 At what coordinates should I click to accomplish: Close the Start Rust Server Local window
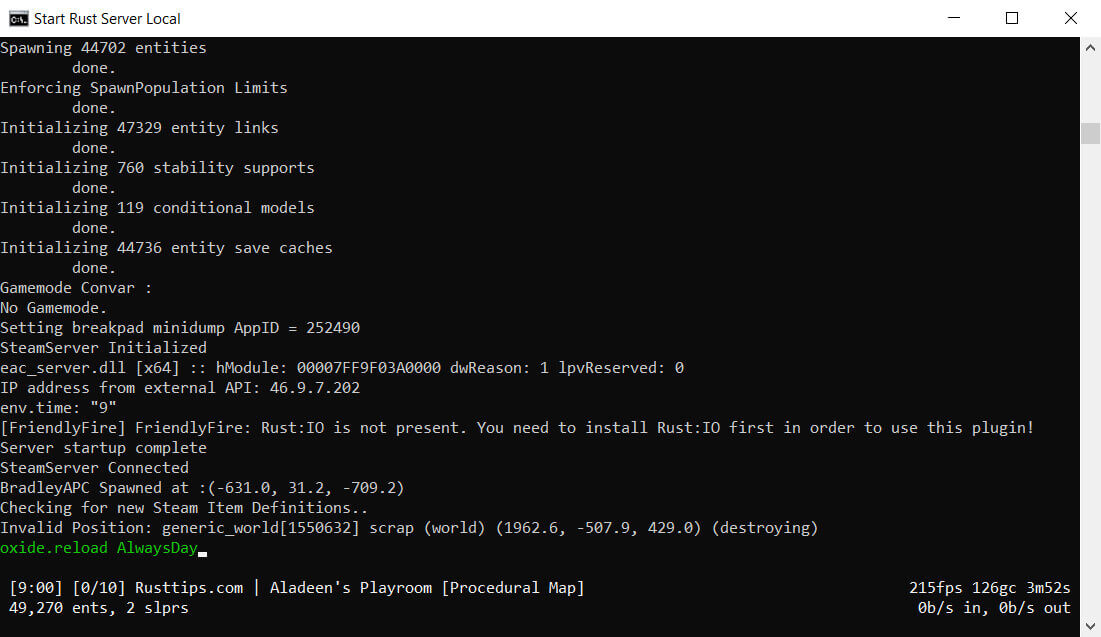click(1070, 17)
